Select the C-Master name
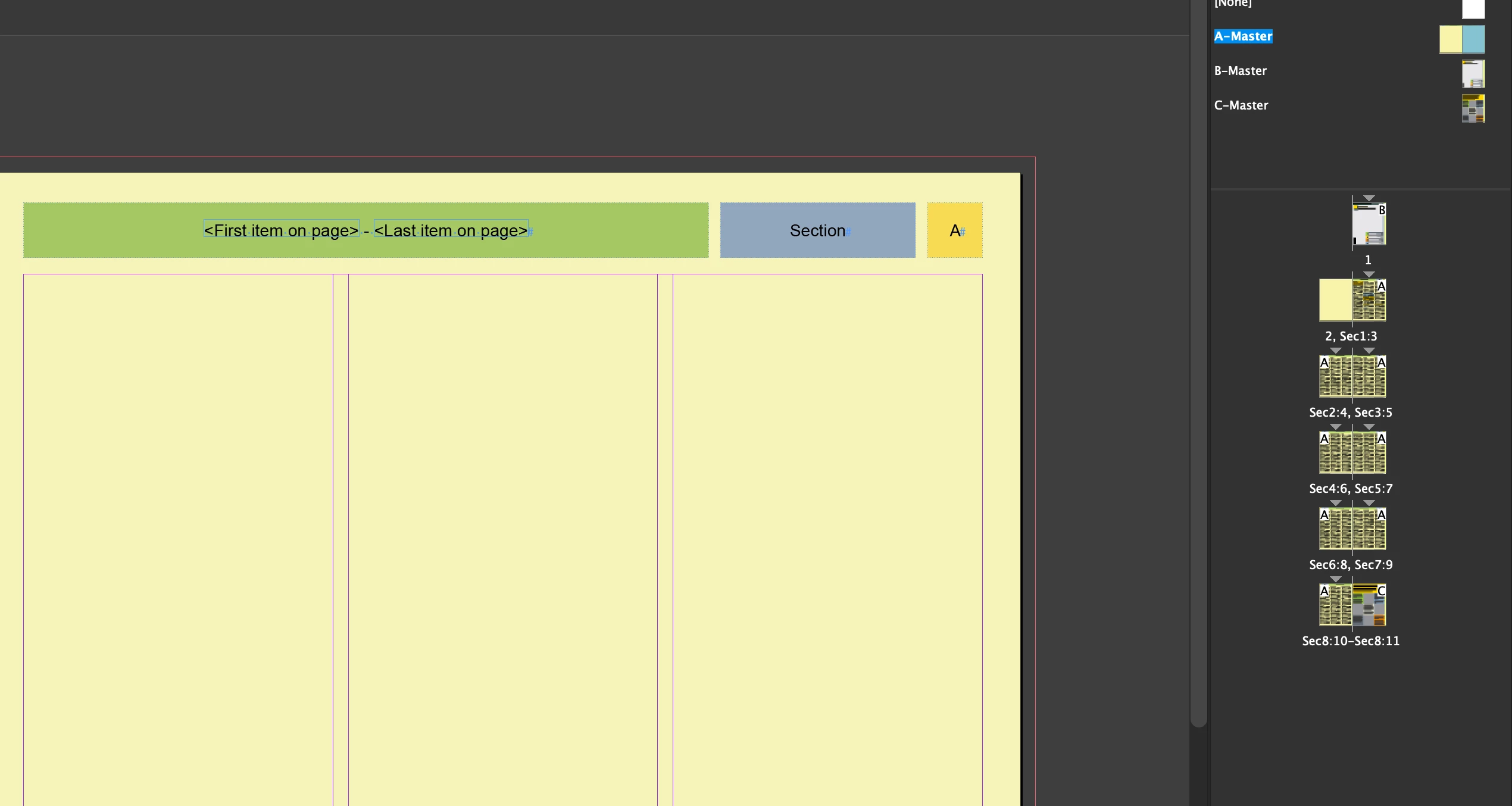The image size is (1512, 806). [x=1241, y=105]
